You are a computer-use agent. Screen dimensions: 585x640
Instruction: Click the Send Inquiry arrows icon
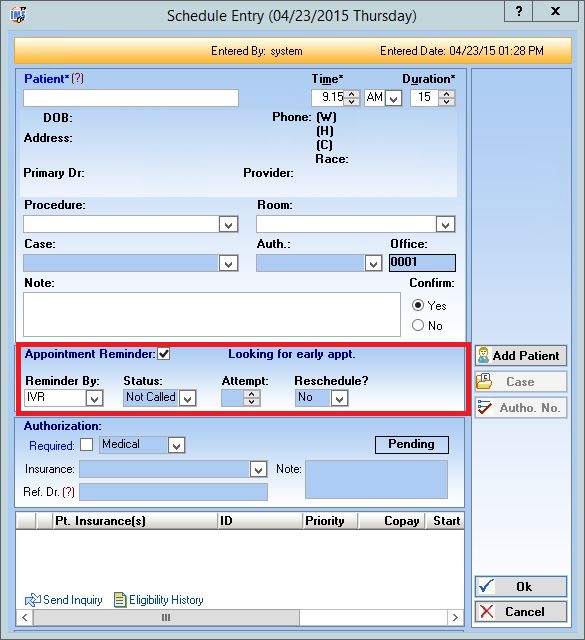(32, 600)
